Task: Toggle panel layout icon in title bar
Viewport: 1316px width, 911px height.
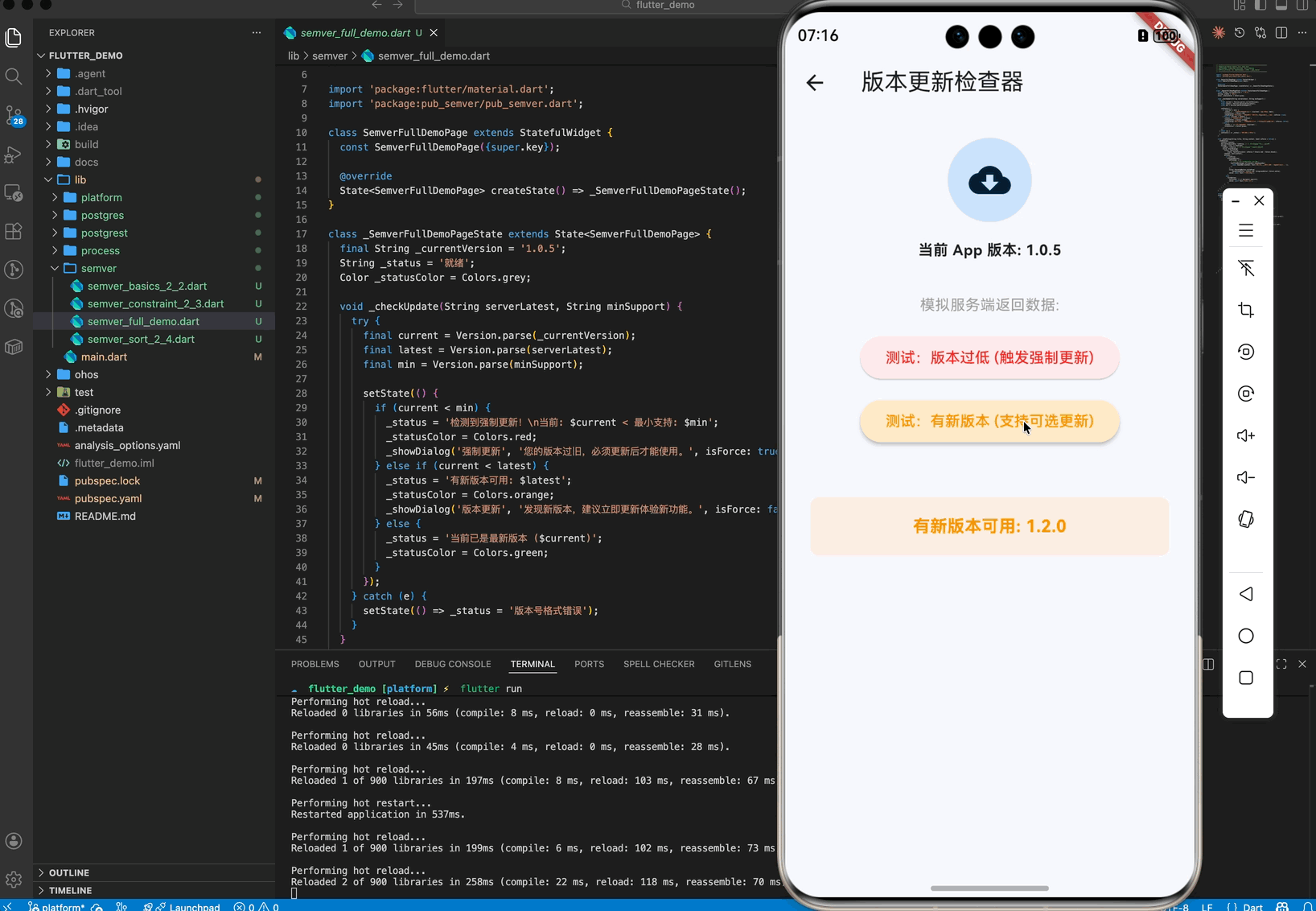Action: (1281, 5)
